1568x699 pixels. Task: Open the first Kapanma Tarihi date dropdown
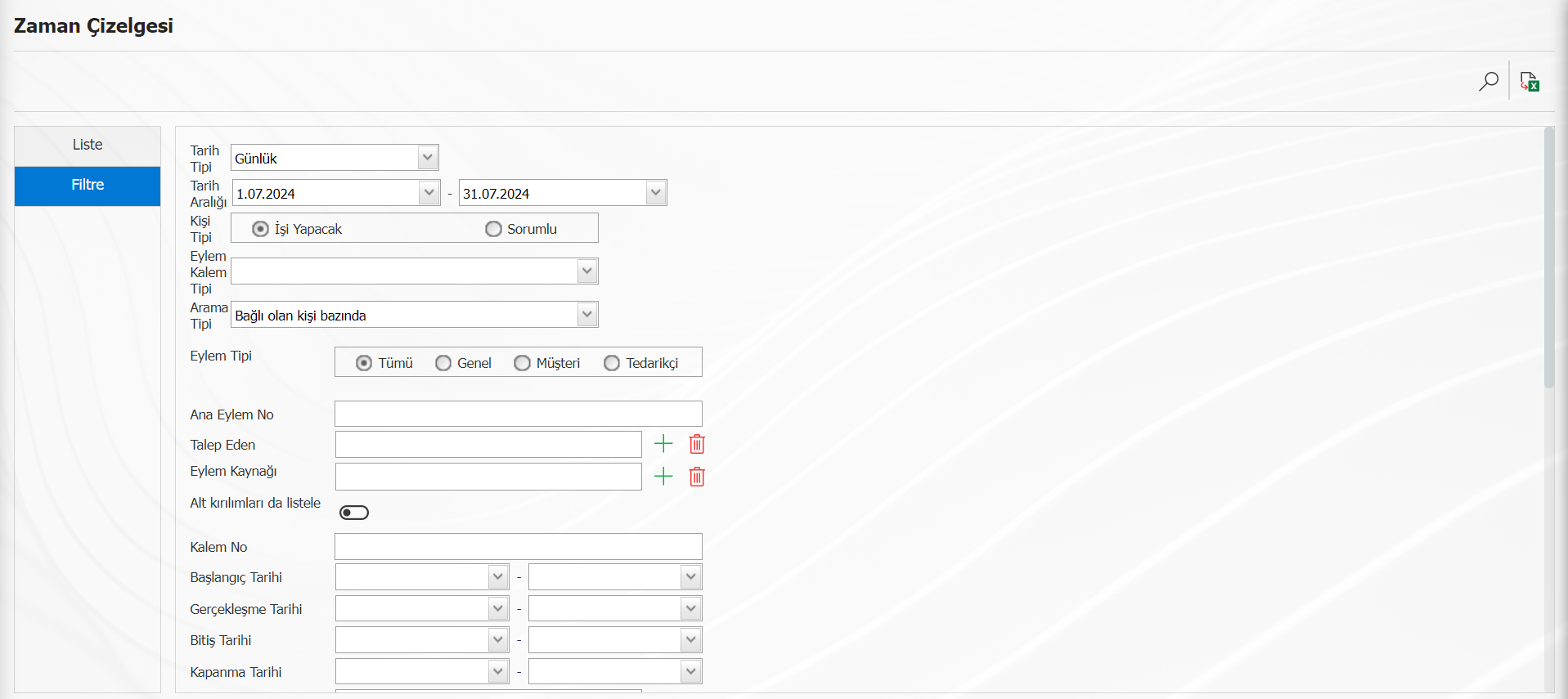498,671
